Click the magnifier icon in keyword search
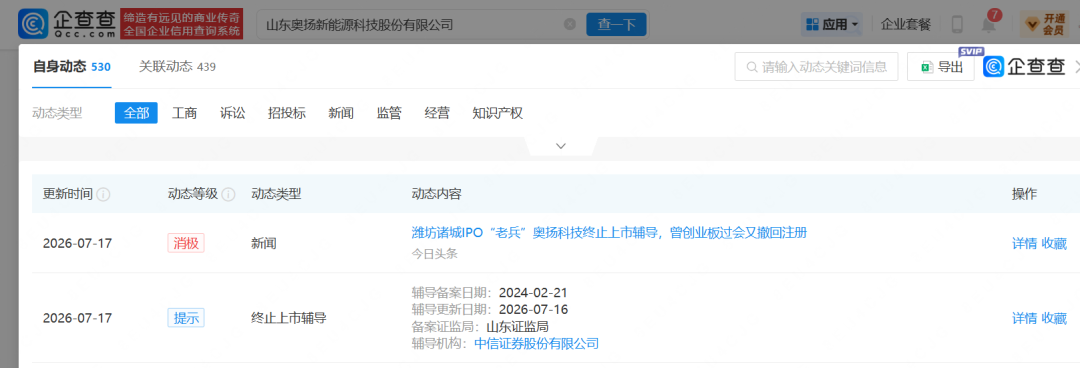The width and height of the screenshot is (1080, 368). tap(752, 67)
